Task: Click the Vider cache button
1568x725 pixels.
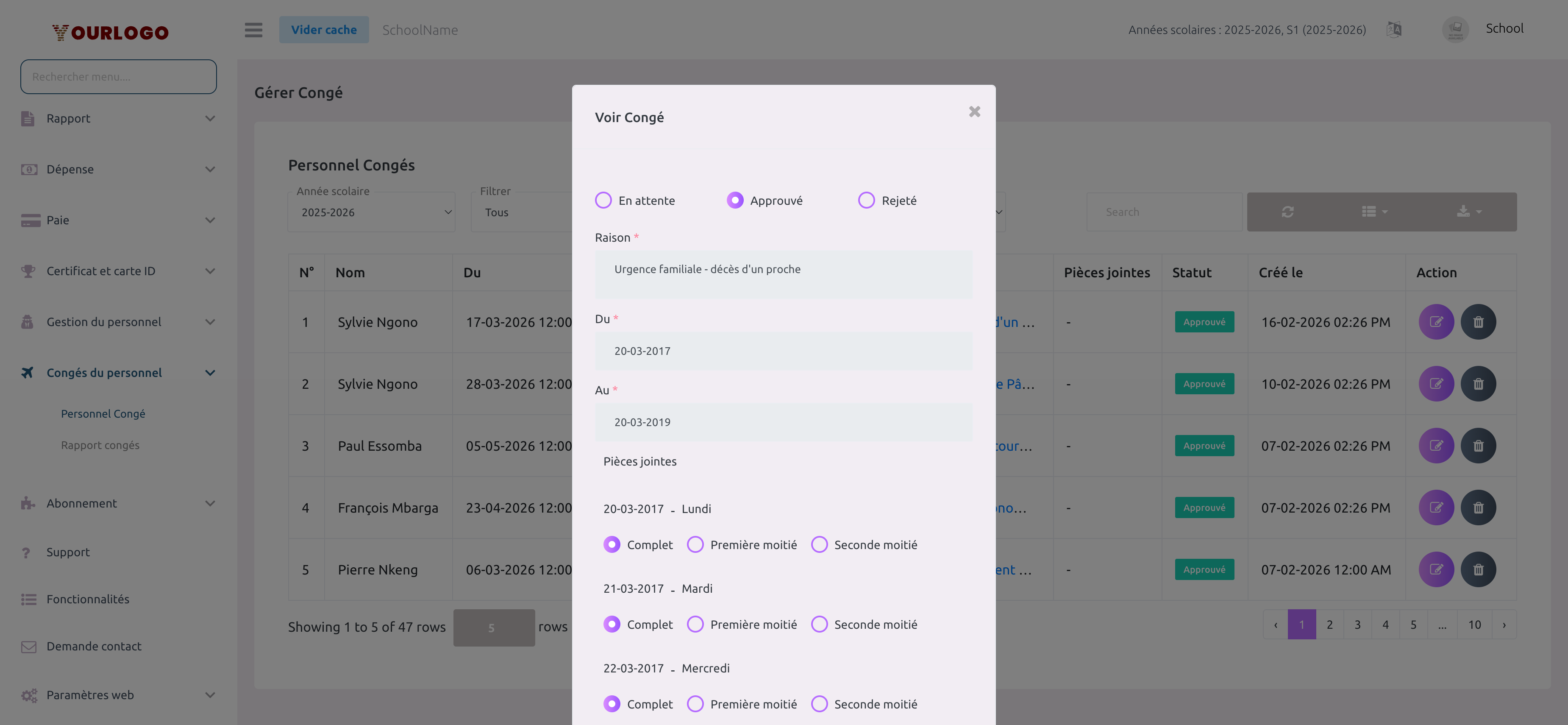Action: click(x=324, y=30)
